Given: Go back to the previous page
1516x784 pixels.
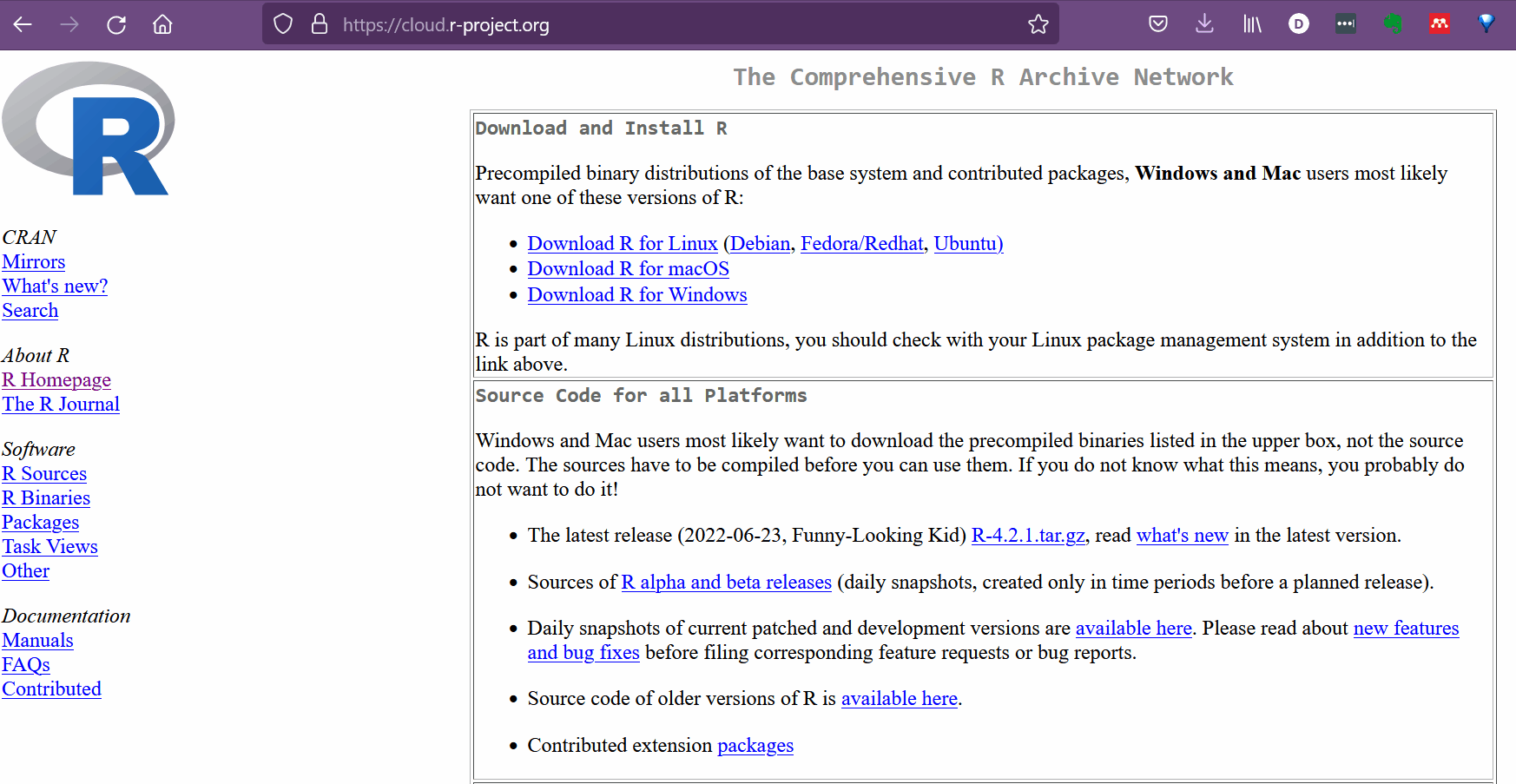Looking at the screenshot, I should coord(23,24).
